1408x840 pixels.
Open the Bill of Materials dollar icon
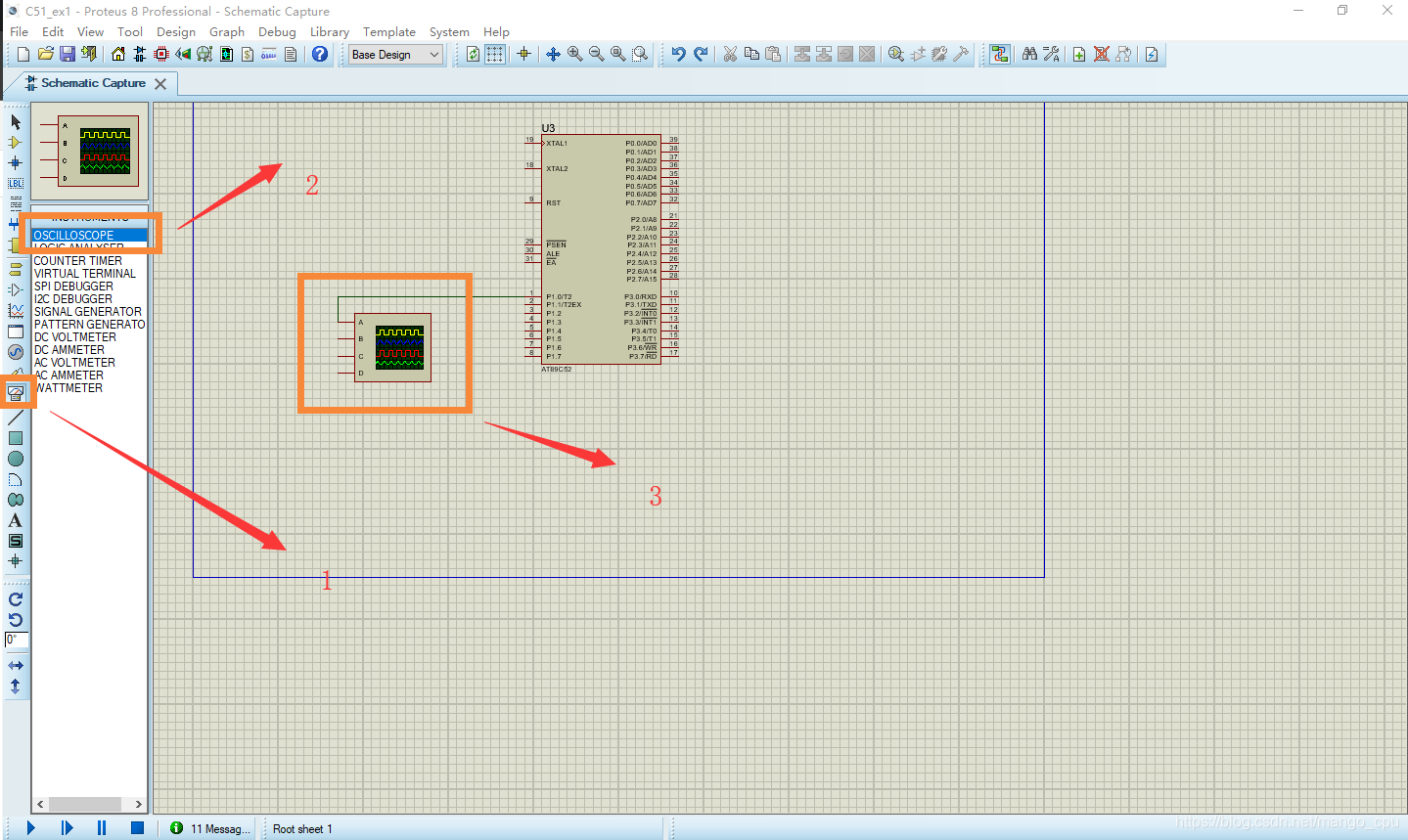248,54
